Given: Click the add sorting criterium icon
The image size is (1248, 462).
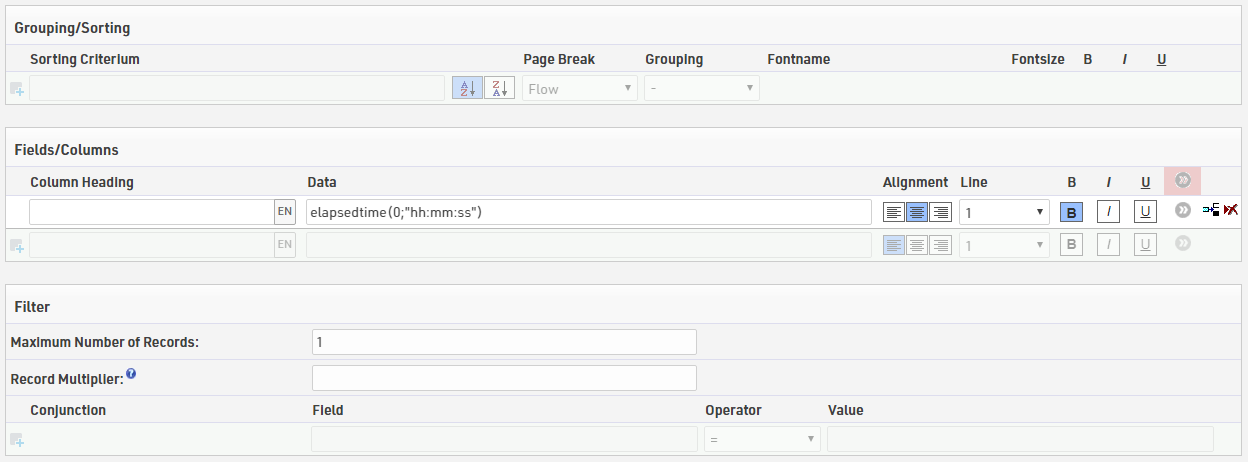Looking at the screenshot, I should (x=17, y=89).
